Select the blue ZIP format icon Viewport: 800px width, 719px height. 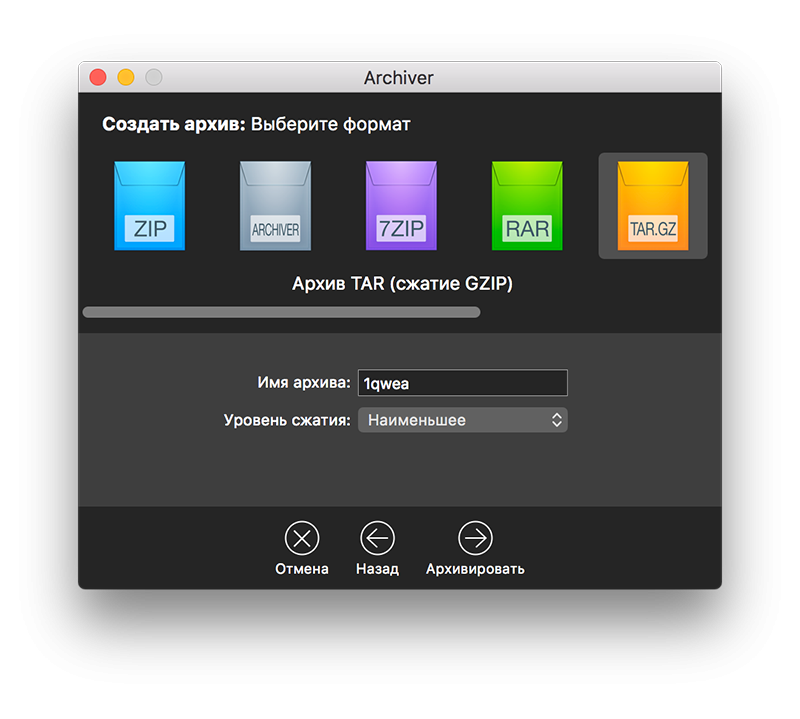(x=149, y=206)
